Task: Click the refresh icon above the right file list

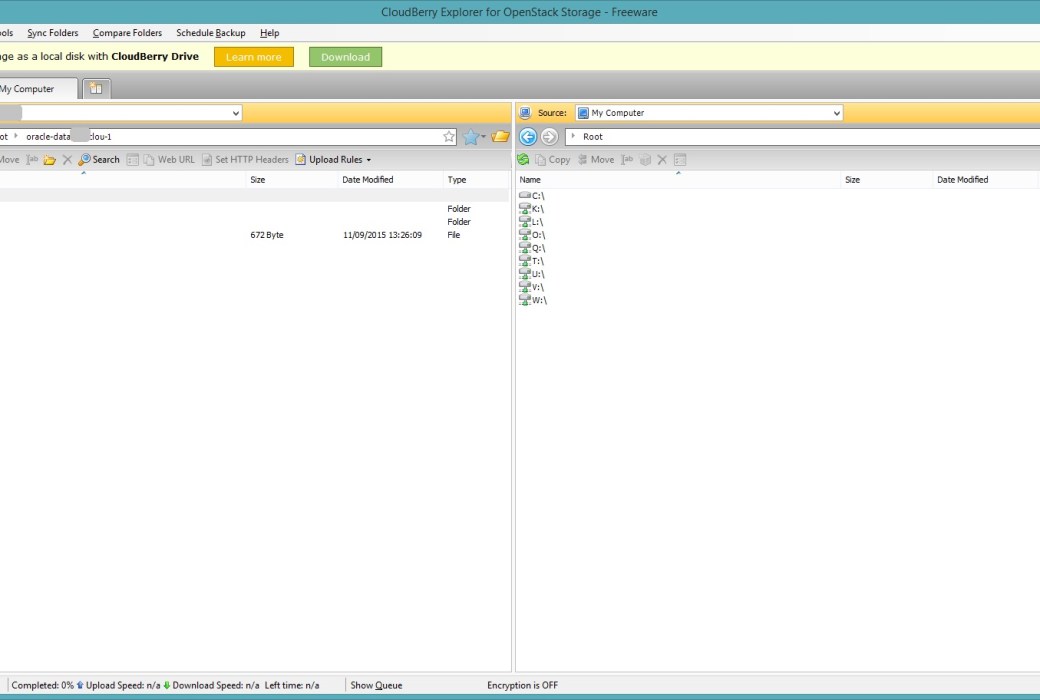Action: (x=522, y=159)
